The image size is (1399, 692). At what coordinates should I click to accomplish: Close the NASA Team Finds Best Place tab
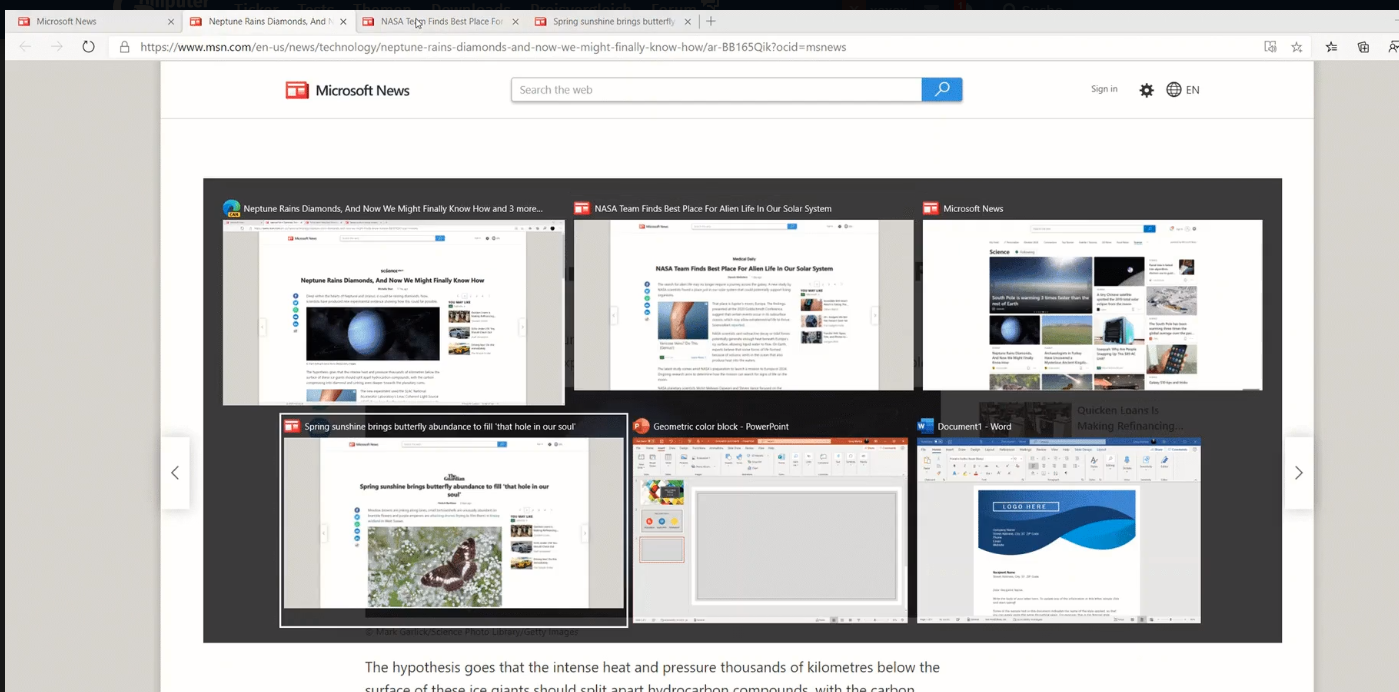click(515, 21)
